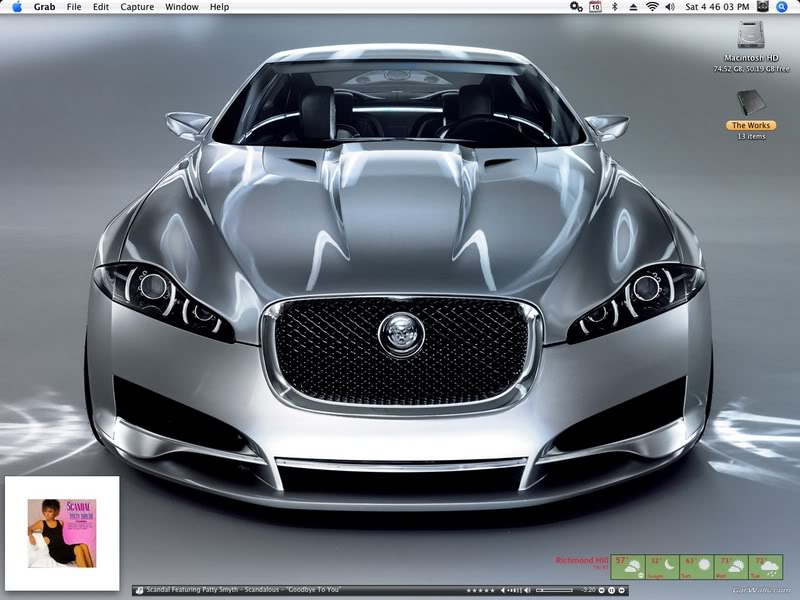
Task: Click the song progress bar
Action: tap(554, 590)
